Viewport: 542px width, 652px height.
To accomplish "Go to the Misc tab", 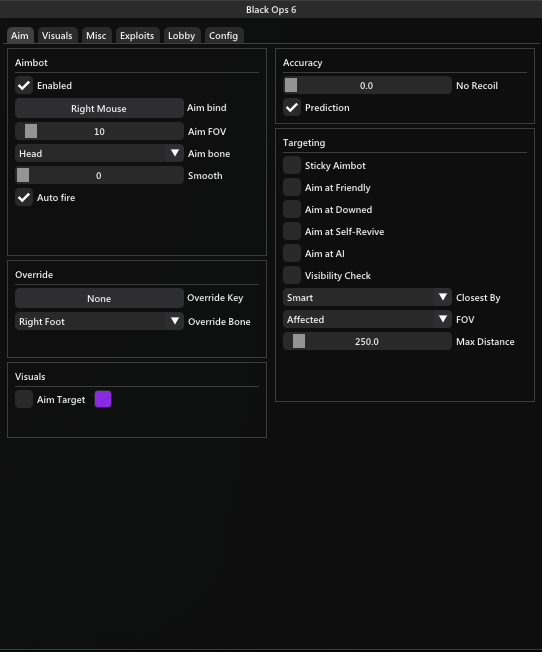I will (96, 36).
